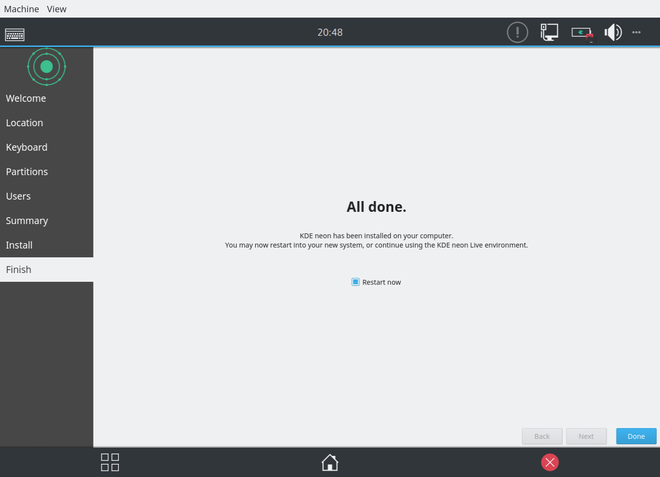Go to the home screen icon

pos(329,462)
